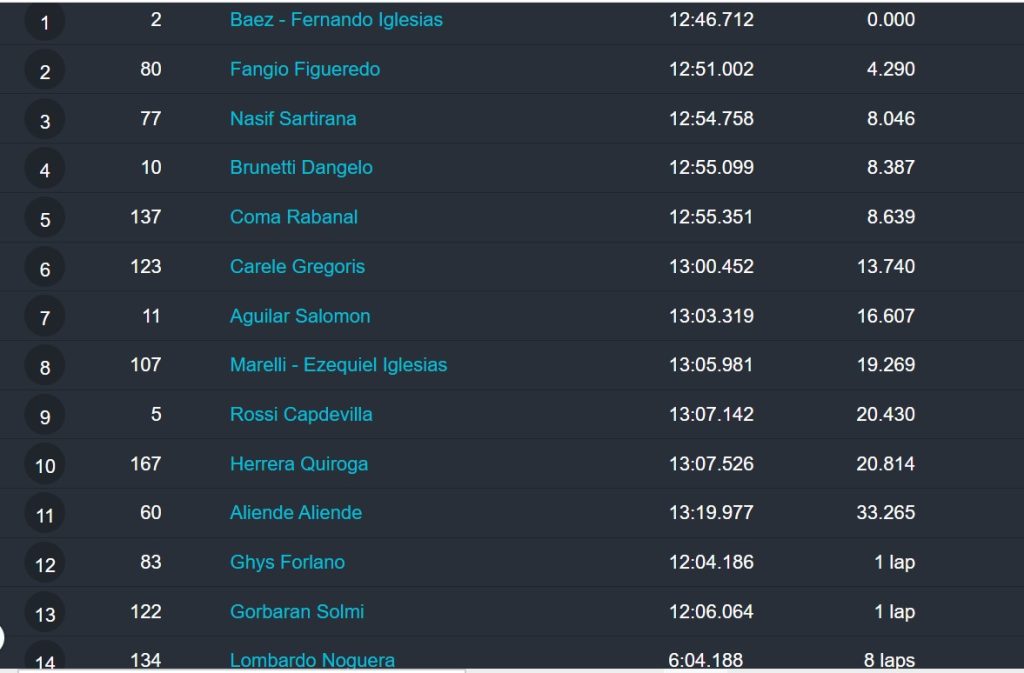Image resolution: width=1024 pixels, height=673 pixels.
Task: Click the Aliende Aliende name link
Action: (x=295, y=513)
